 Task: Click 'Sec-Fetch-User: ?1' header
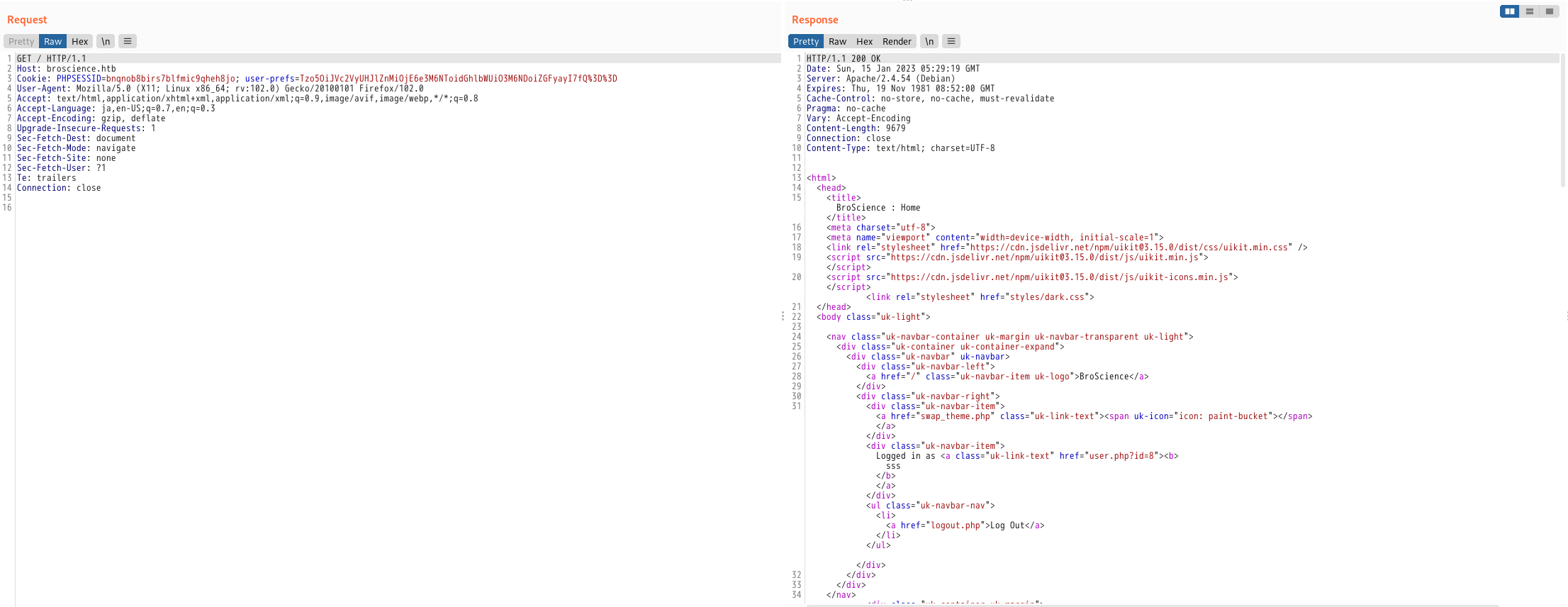pos(62,168)
